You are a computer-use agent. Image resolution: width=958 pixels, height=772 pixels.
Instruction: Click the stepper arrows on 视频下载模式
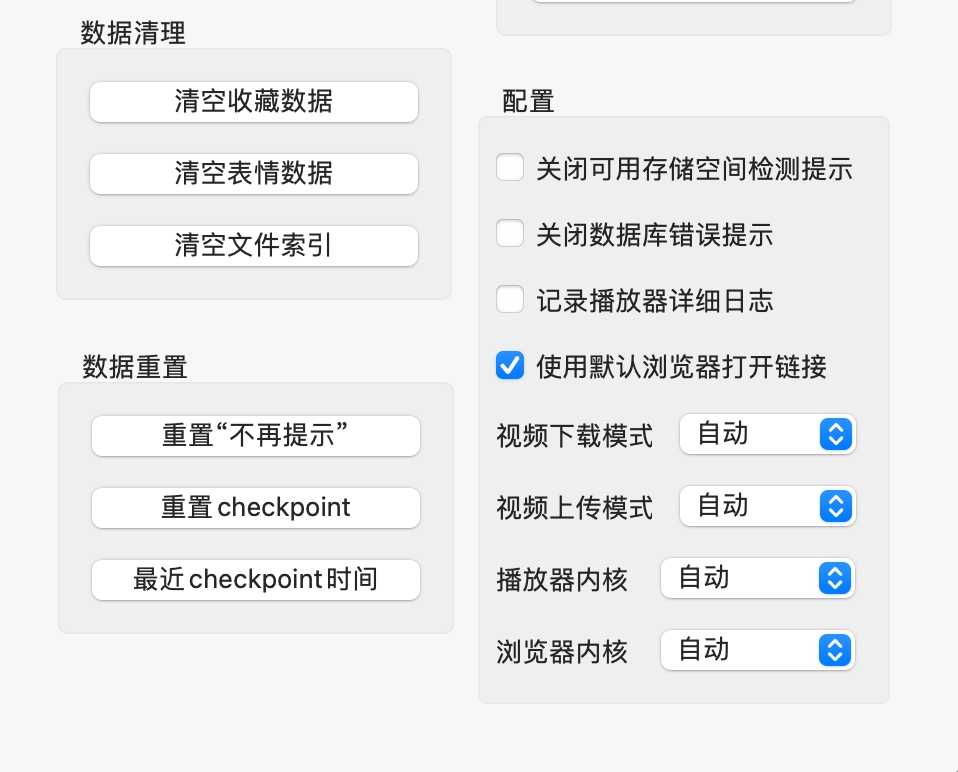tap(835, 434)
